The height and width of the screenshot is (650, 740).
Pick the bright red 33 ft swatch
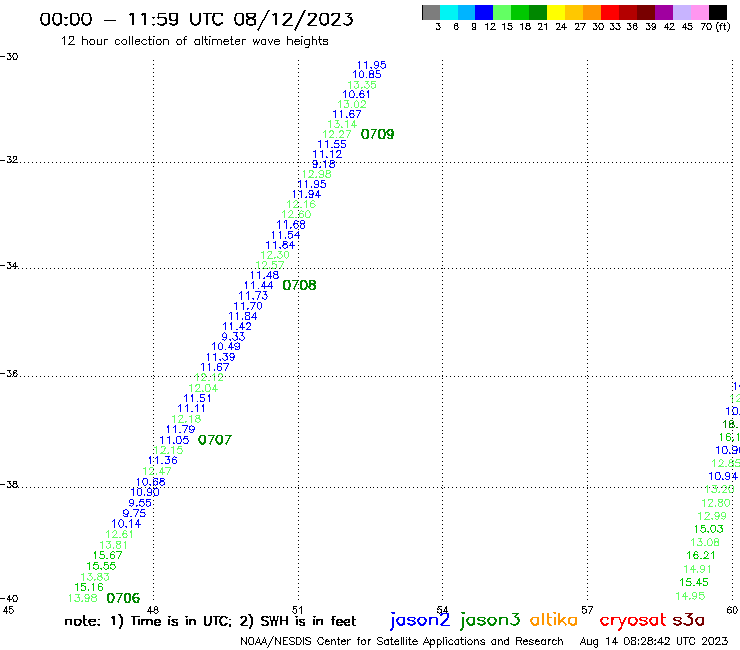click(610, 12)
